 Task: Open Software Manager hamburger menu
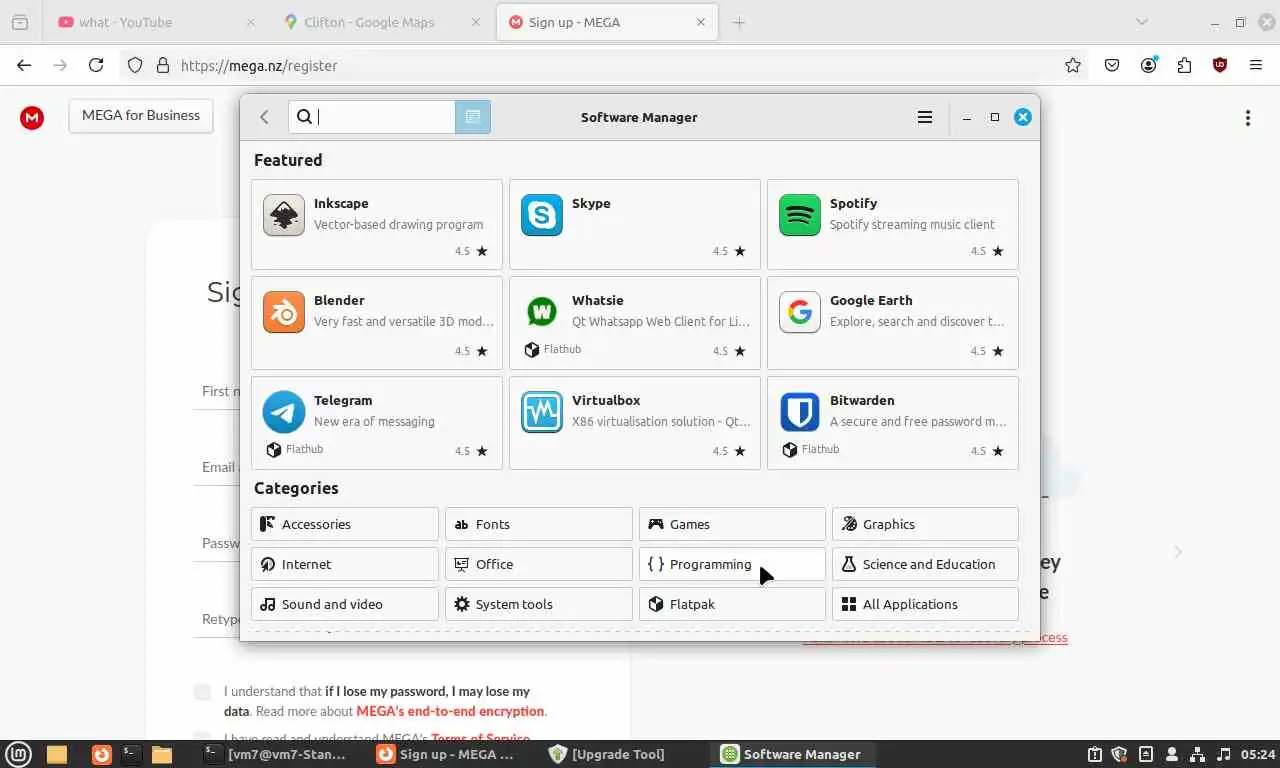[925, 117]
